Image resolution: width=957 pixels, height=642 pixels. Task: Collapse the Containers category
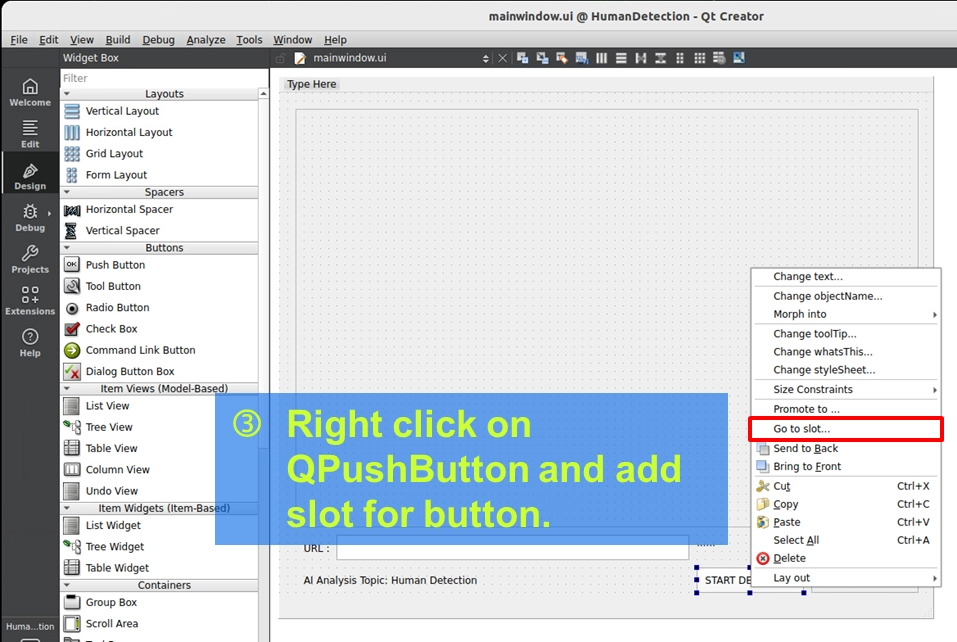click(x=67, y=585)
